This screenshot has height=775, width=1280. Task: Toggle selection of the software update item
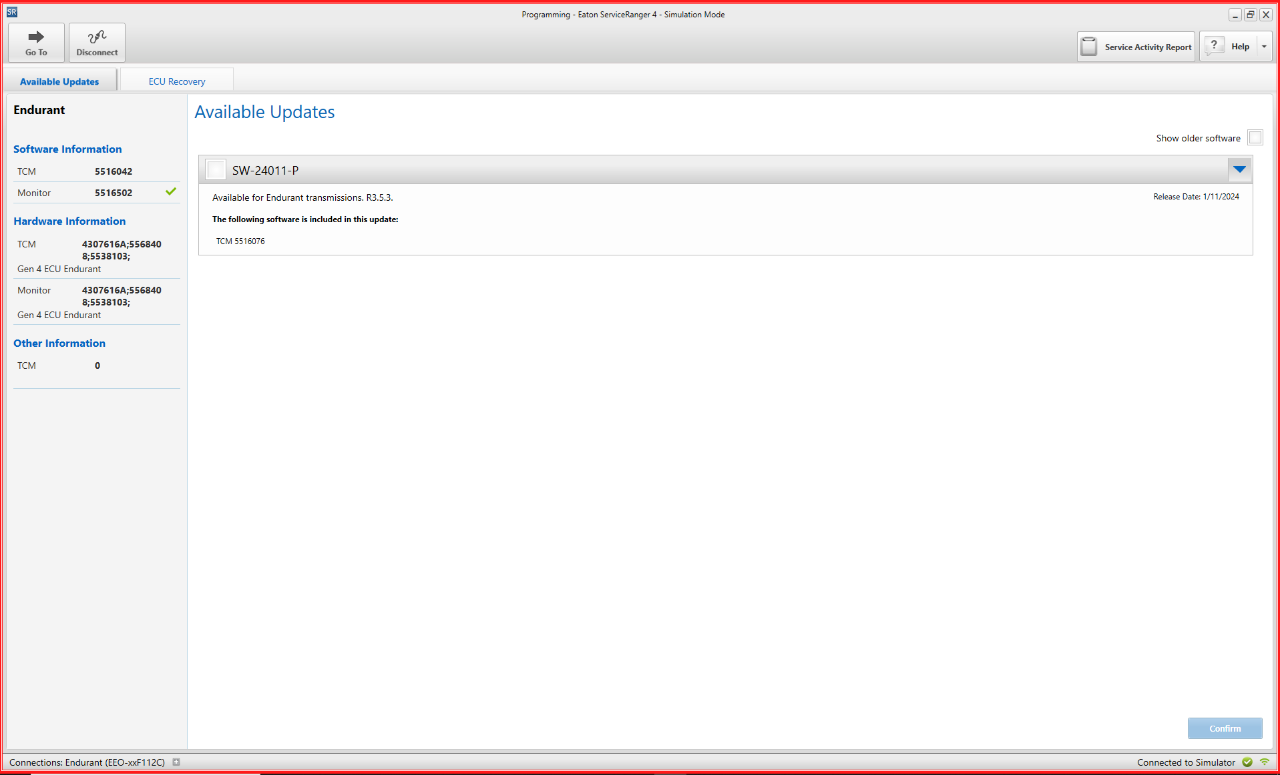pos(216,169)
